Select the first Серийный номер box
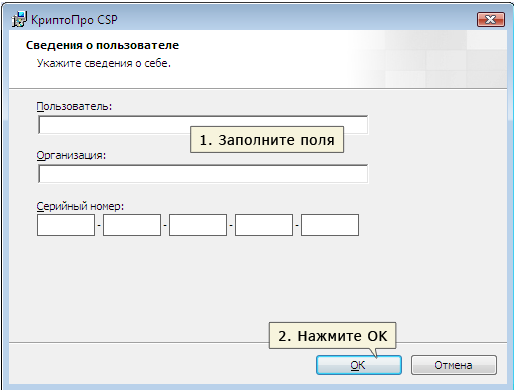The image size is (515, 390). click(66, 225)
